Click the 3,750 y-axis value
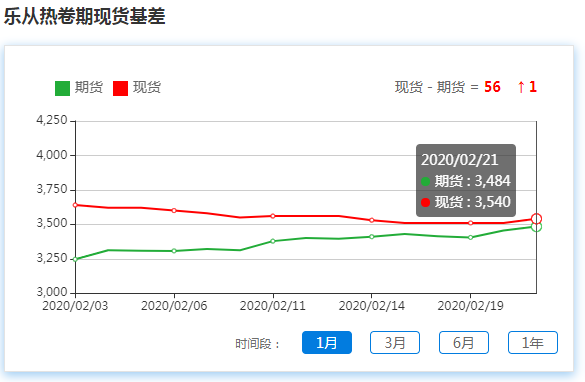 coord(52,189)
